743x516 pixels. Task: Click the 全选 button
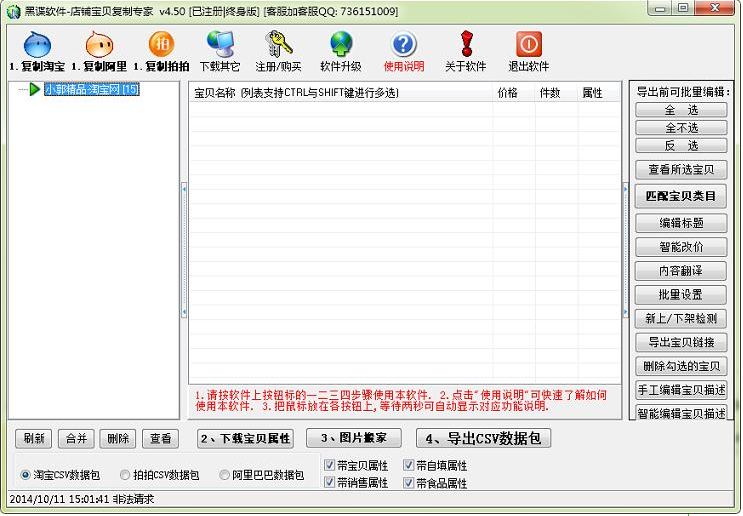[x=681, y=110]
